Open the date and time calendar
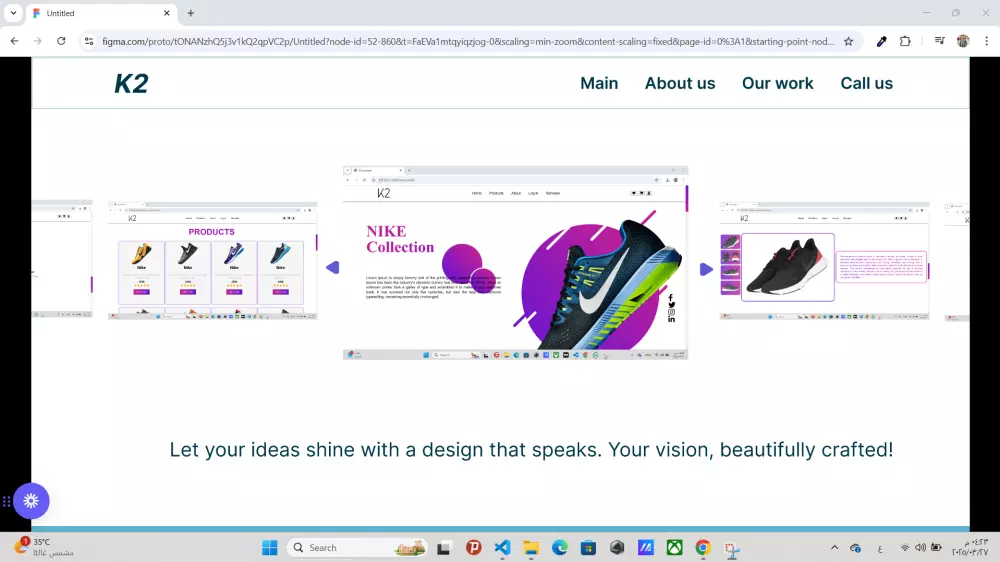1000x562 pixels. 970,547
